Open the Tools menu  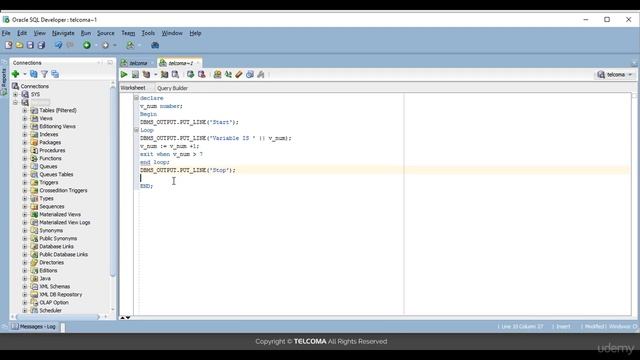[148, 33]
